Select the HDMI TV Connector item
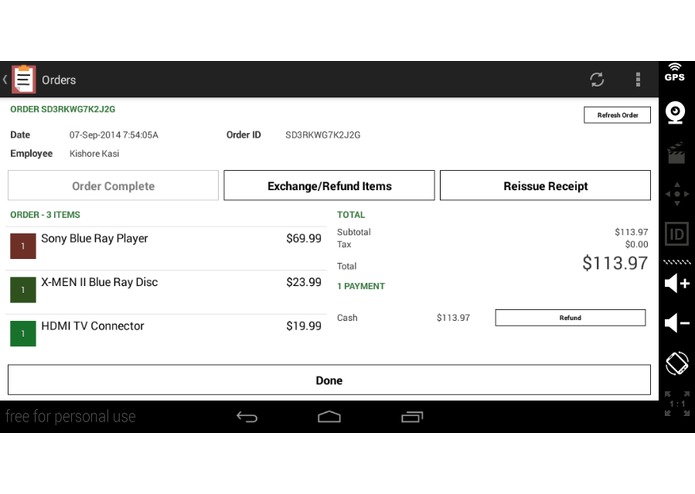Image resolution: width=695 pixels, height=494 pixels. 166,335
